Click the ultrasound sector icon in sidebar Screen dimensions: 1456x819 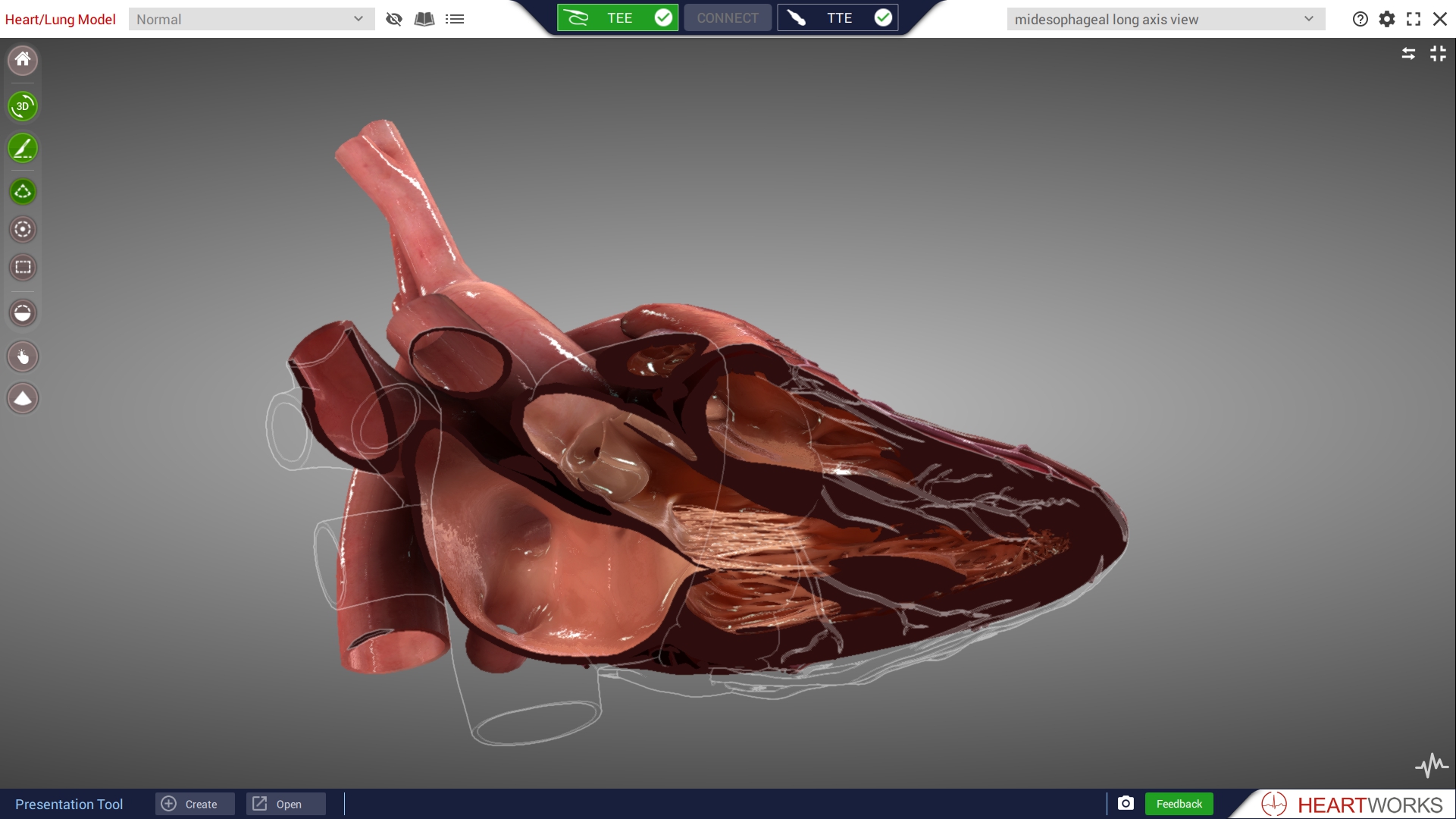[23, 398]
